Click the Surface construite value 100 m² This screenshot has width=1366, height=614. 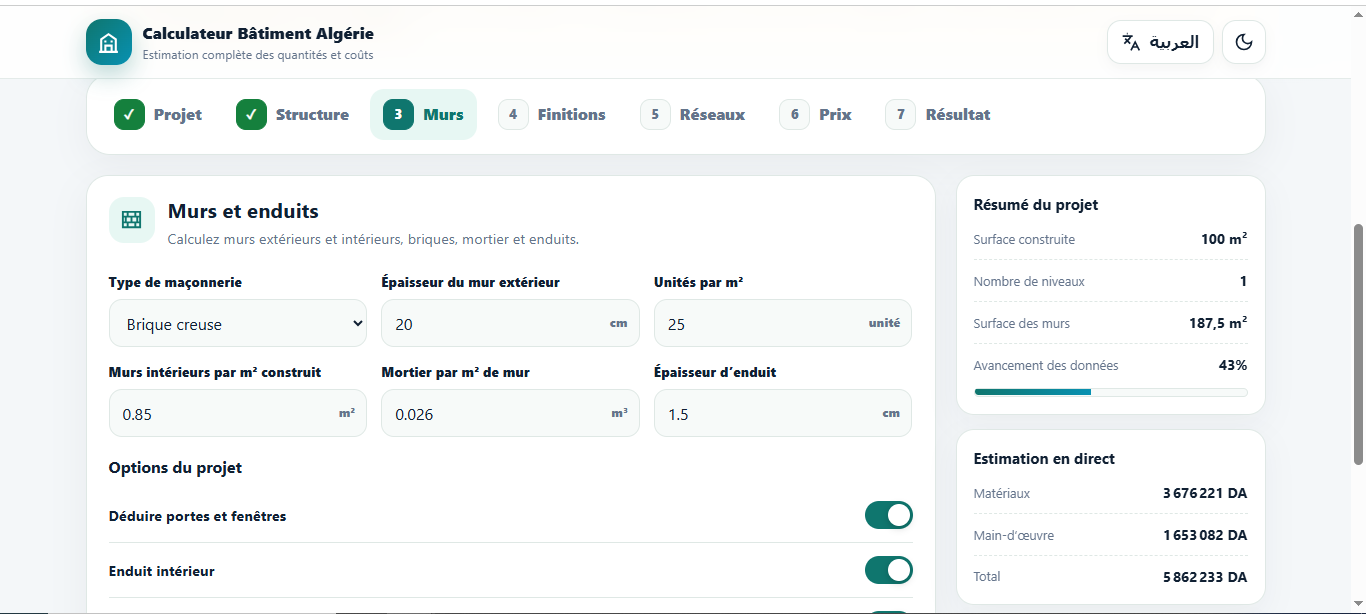(1224, 239)
